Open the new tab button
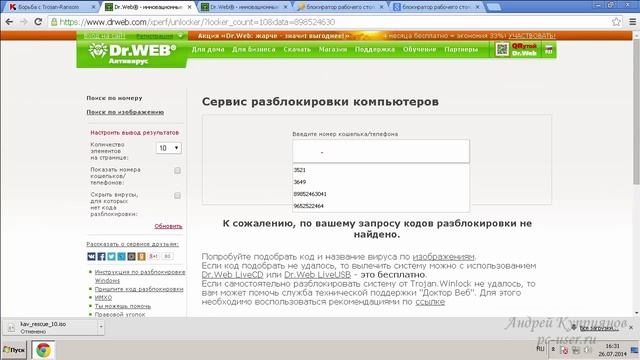This screenshot has width=640, height=360. point(493,7)
